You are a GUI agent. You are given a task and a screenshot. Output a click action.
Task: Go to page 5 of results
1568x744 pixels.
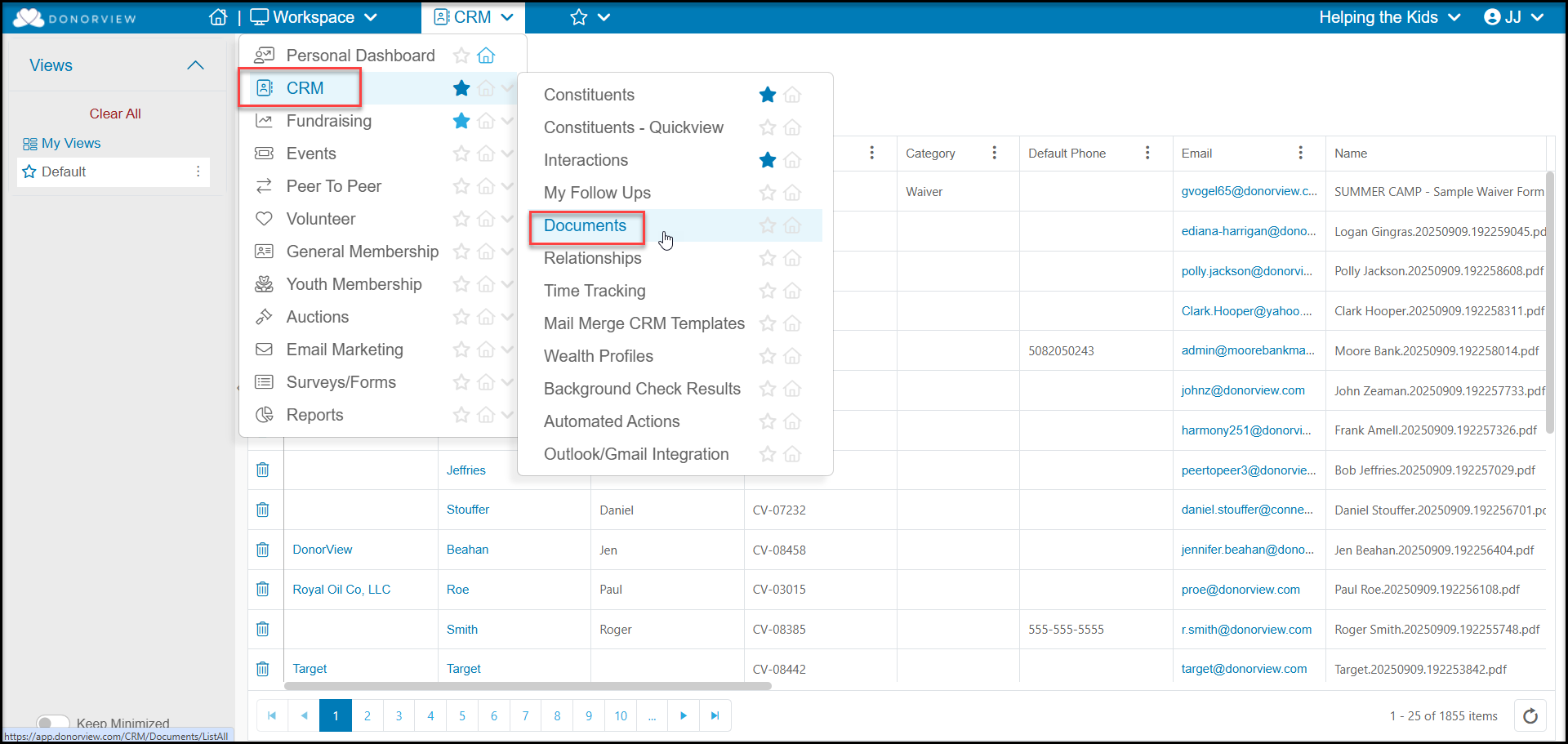click(x=462, y=715)
